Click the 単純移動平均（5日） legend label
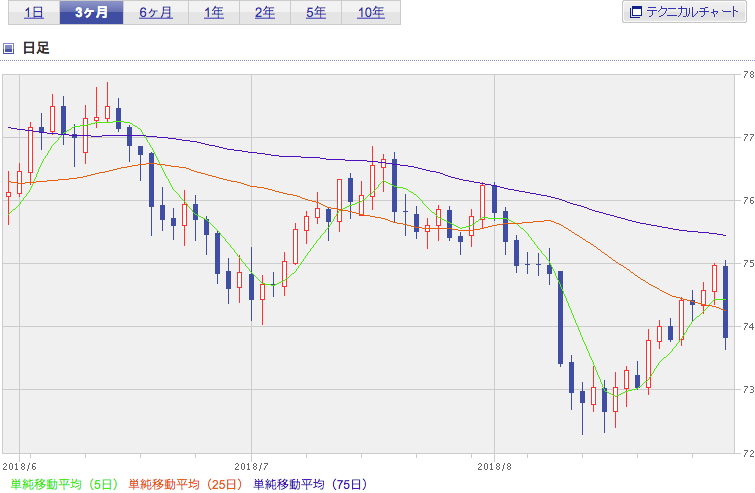The width and height of the screenshot is (755, 493). tap(64, 484)
